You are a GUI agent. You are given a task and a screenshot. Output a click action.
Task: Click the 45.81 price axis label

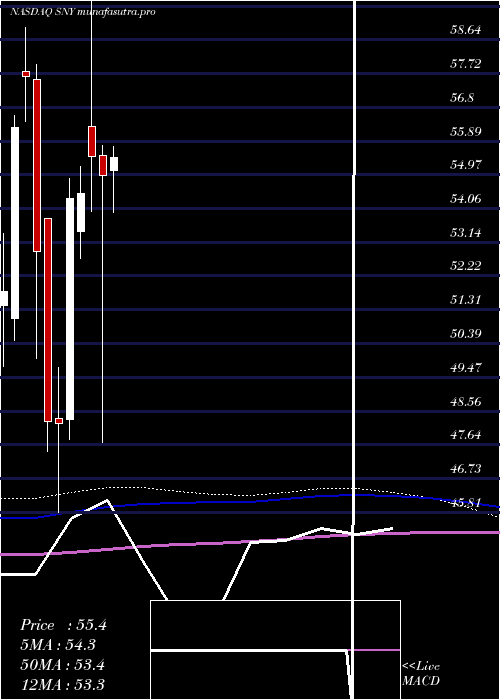click(x=466, y=503)
